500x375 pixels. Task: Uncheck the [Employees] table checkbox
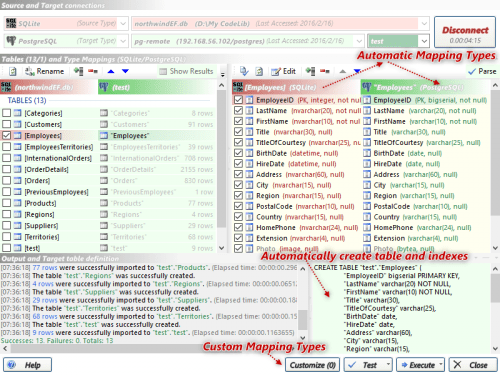tap(6, 135)
